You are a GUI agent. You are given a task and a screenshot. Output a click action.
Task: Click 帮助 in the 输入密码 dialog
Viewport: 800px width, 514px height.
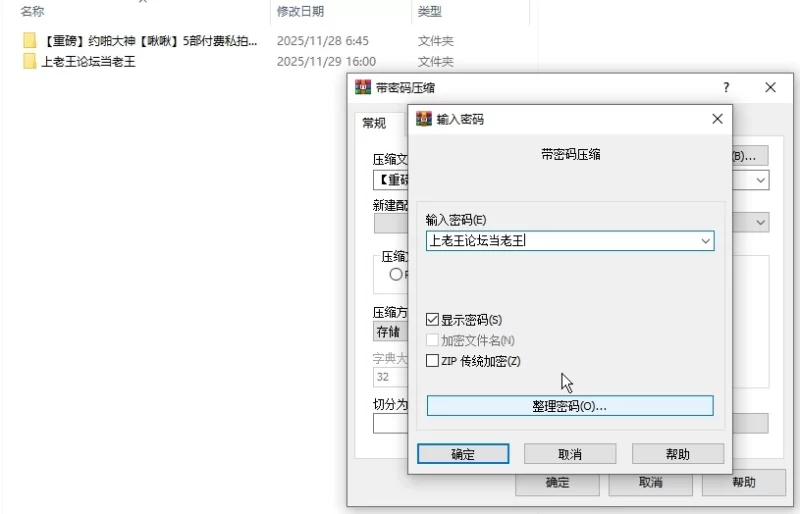[x=678, y=454]
